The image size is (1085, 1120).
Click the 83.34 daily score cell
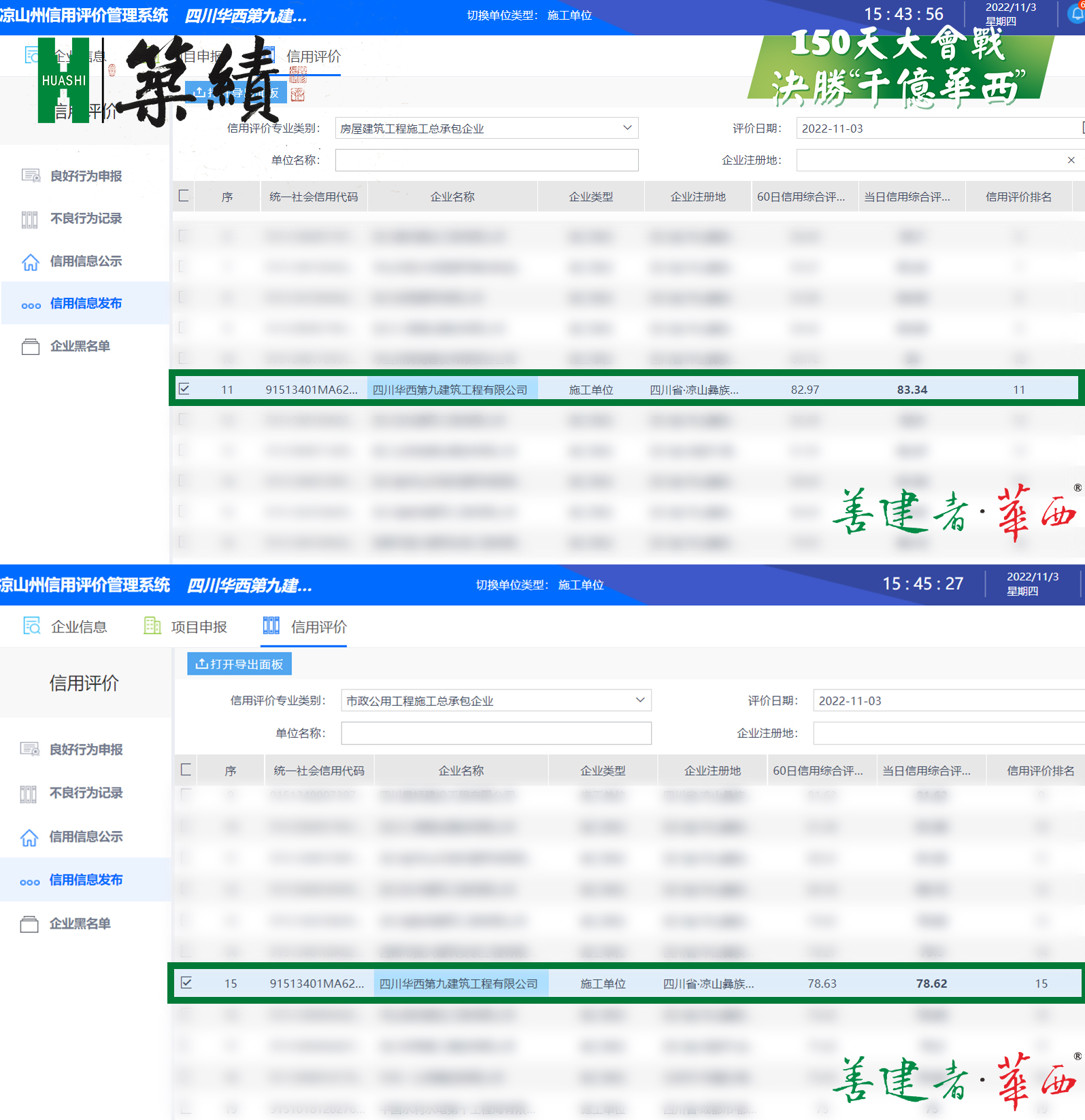point(912,390)
